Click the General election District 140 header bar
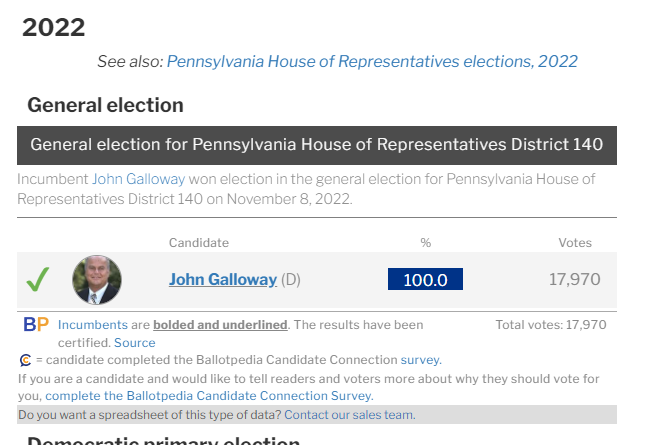Image resolution: width=645 pixels, height=445 pixels. pyautogui.click(x=316, y=145)
